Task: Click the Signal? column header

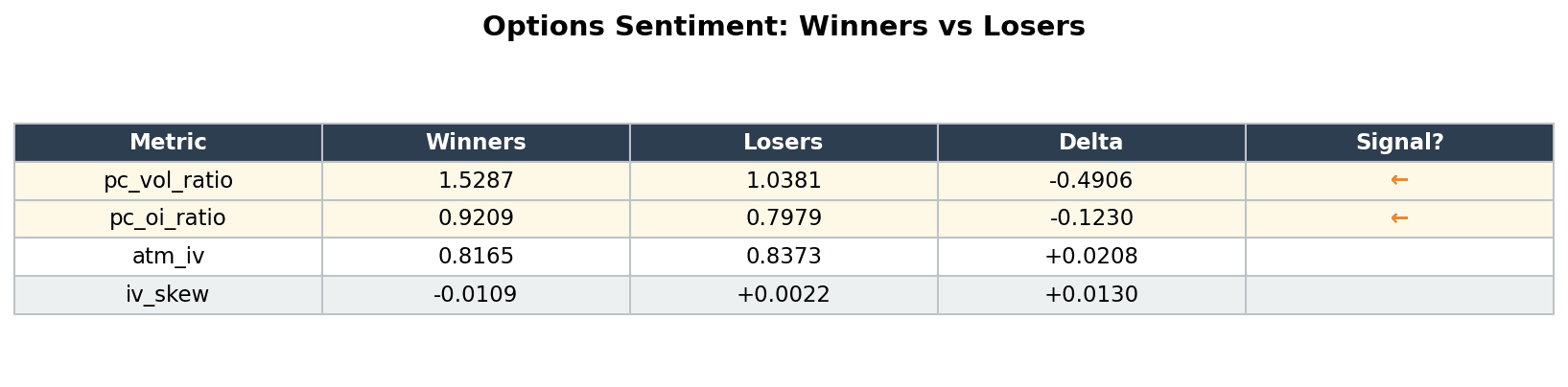Action: 1399,143
